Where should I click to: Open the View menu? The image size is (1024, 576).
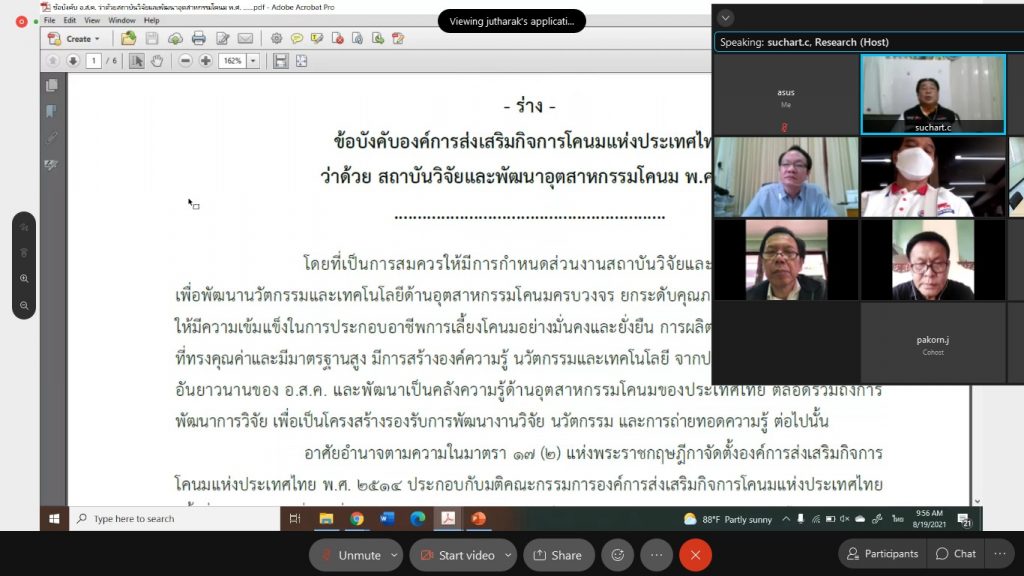click(x=92, y=20)
